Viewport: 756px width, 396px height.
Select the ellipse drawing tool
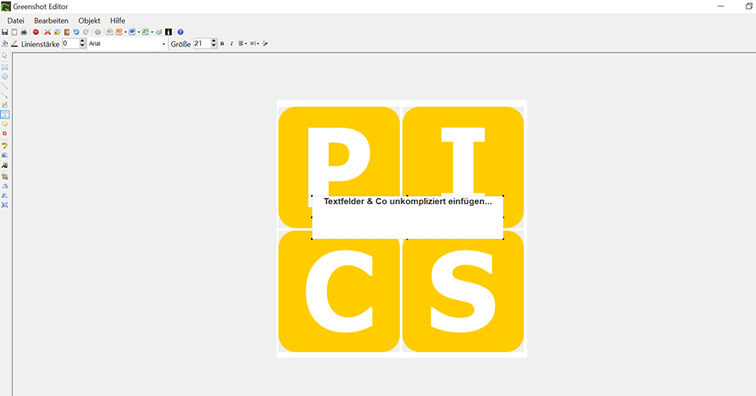pos(5,76)
